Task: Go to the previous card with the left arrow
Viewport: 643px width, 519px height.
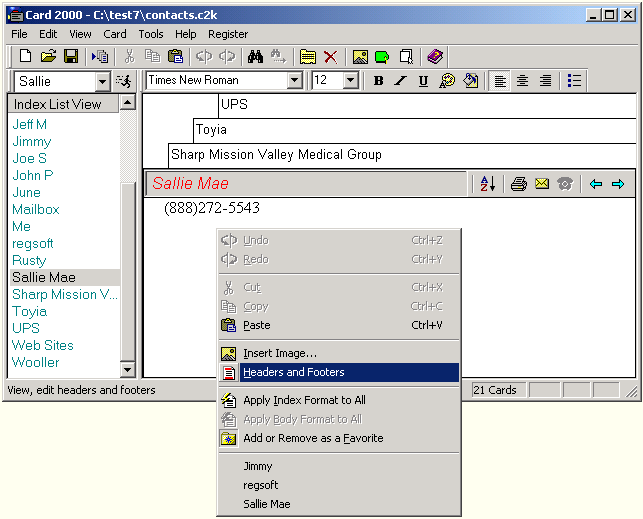Action: pos(596,184)
